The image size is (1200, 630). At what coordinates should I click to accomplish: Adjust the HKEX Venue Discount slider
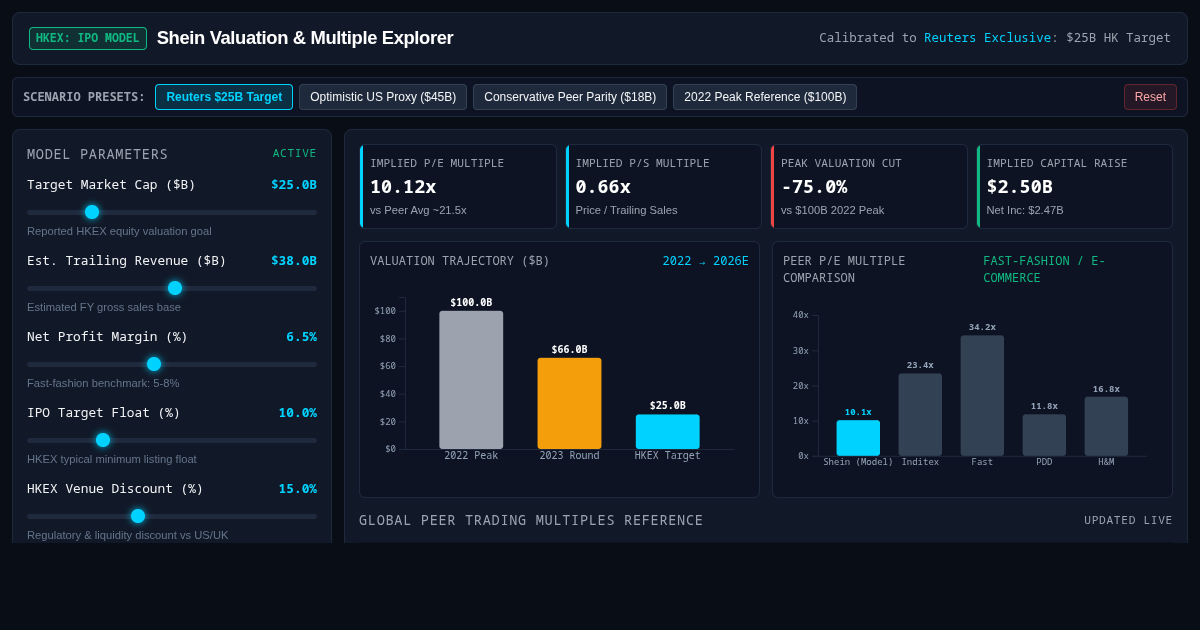coord(172,516)
